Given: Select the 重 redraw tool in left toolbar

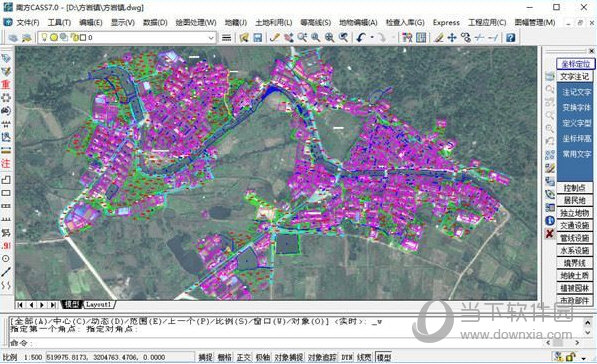Looking at the screenshot, I should pos(6,84).
